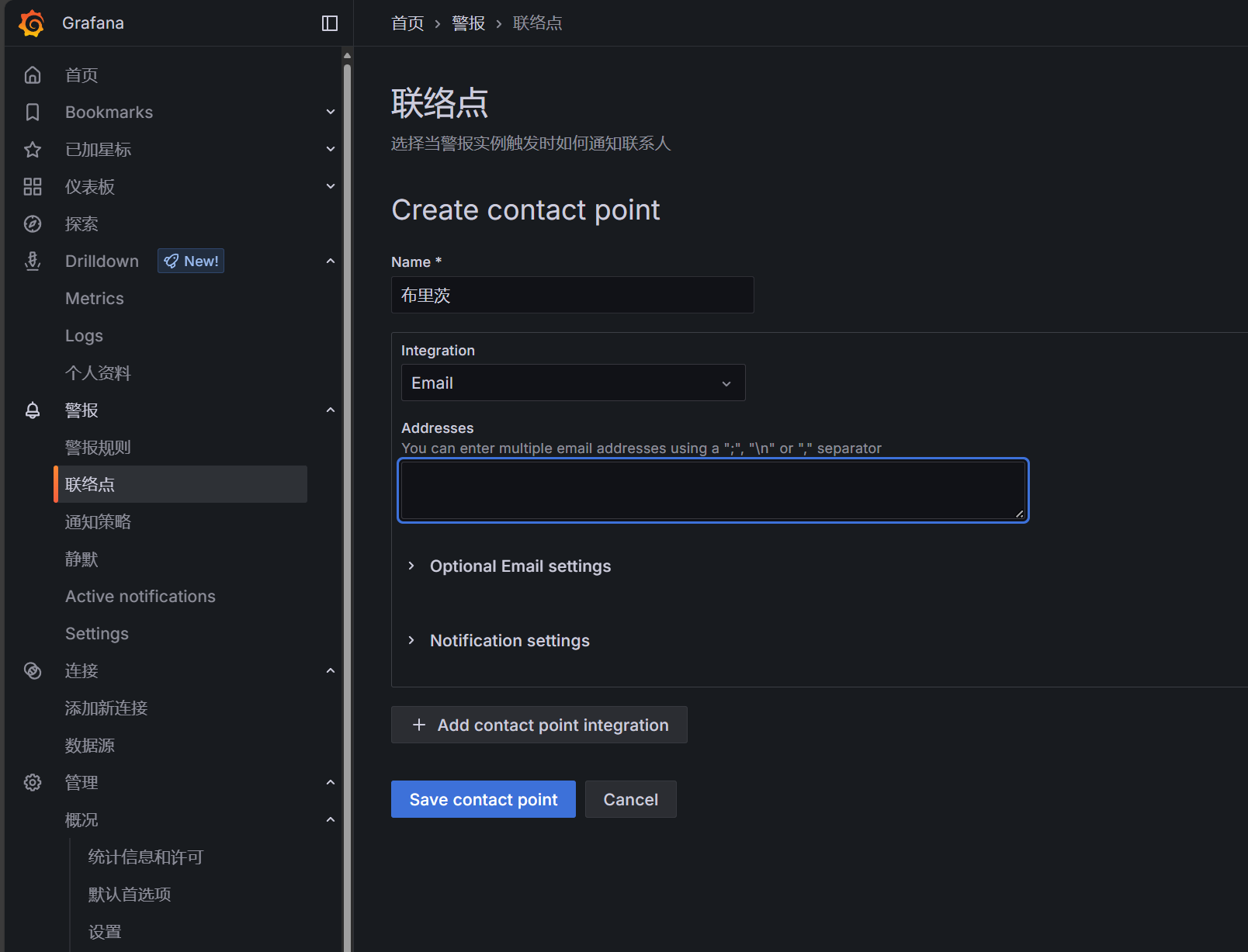Open alerting Settings item
The width and height of the screenshot is (1248, 952).
[x=97, y=634]
